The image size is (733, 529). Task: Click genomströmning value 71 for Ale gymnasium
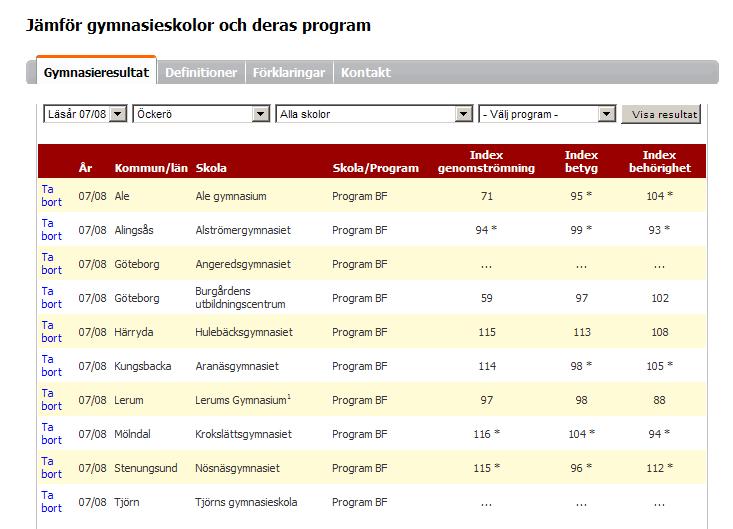tap(487, 196)
